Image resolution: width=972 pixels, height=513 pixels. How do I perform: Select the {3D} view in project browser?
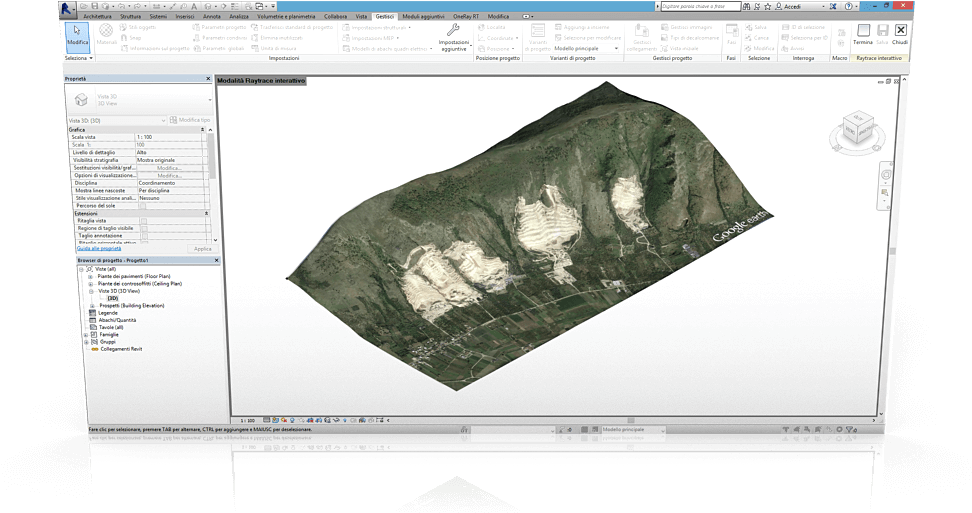tap(112, 298)
